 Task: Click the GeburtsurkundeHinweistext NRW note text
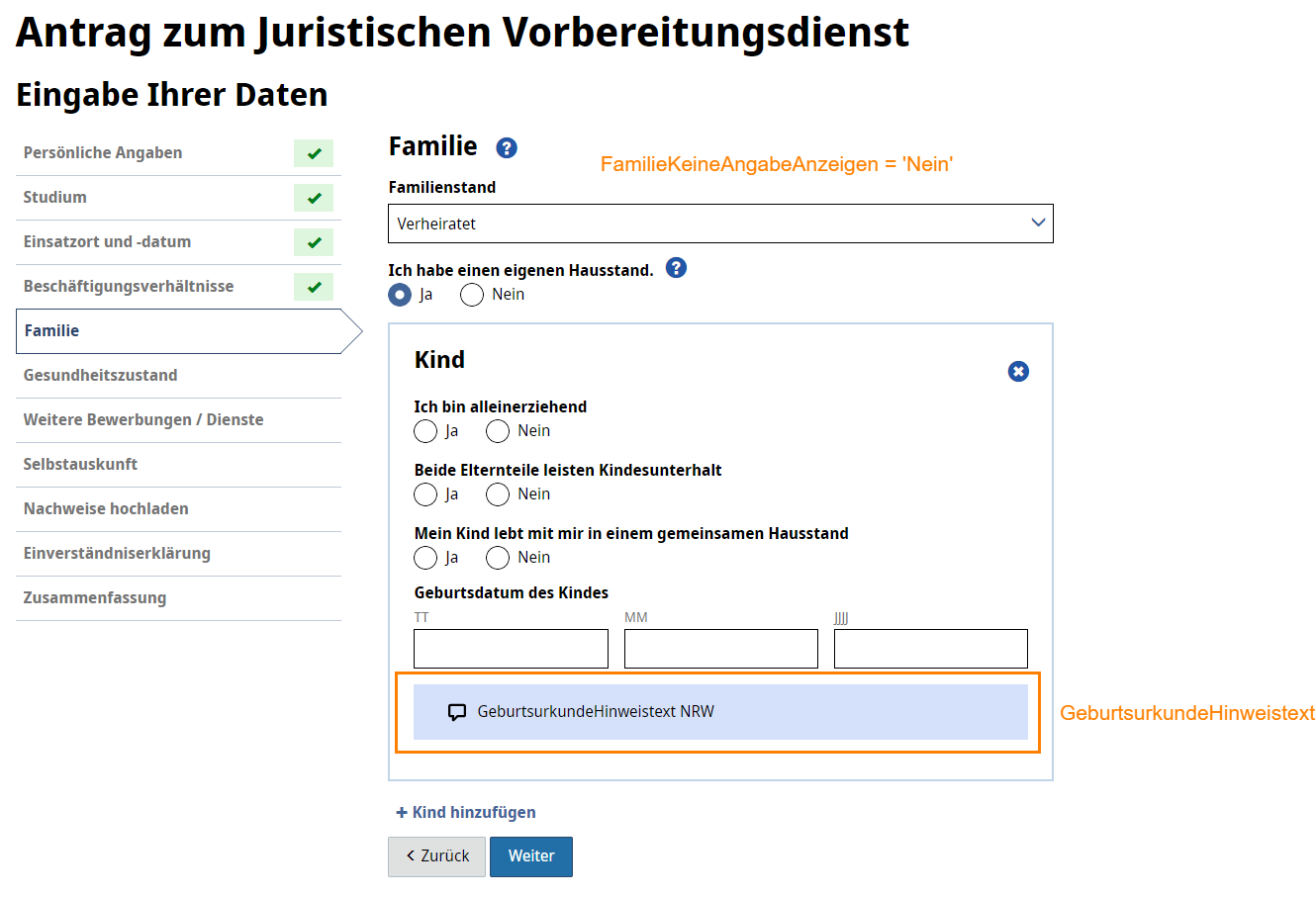point(596,712)
